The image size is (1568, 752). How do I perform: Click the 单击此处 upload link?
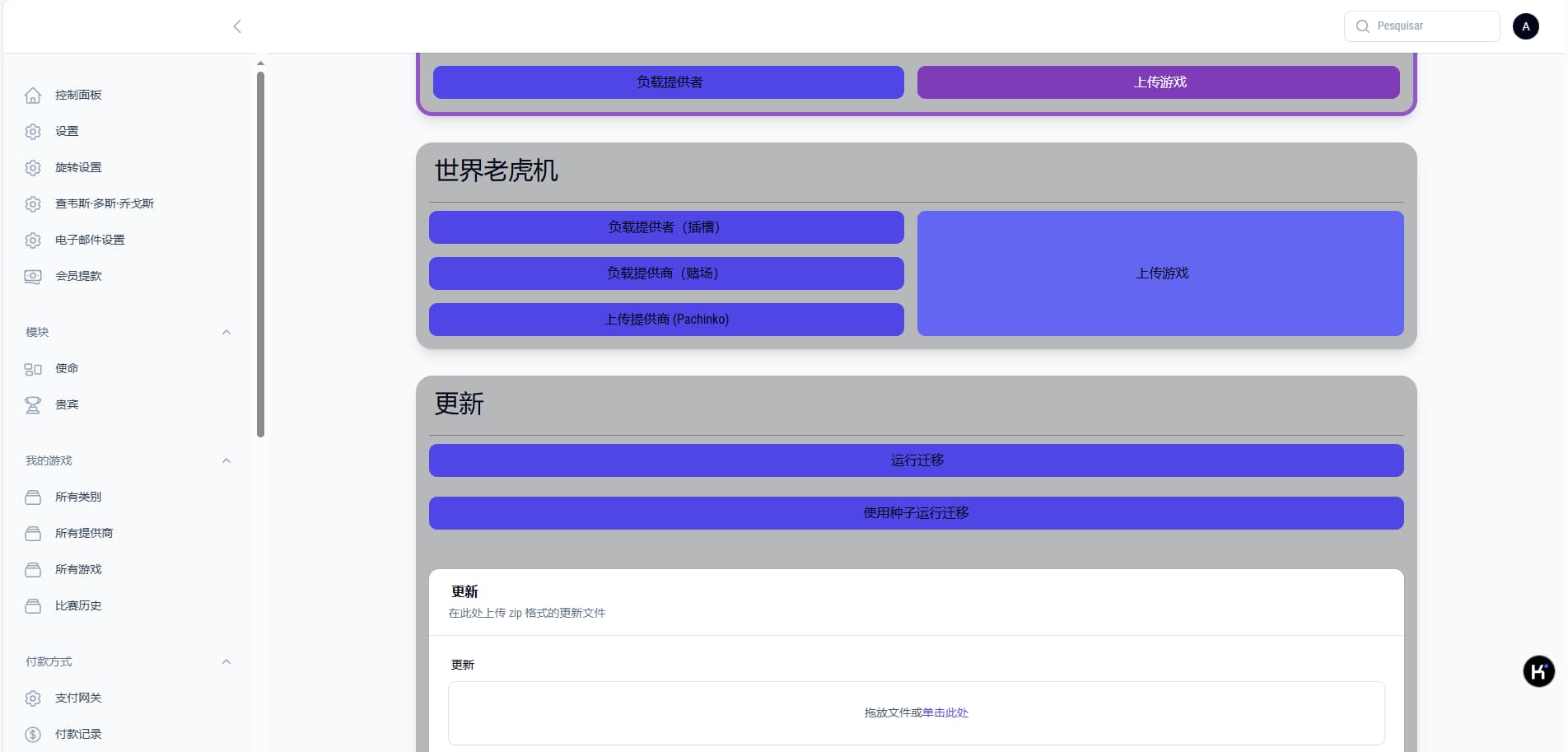[x=945, y=713]
